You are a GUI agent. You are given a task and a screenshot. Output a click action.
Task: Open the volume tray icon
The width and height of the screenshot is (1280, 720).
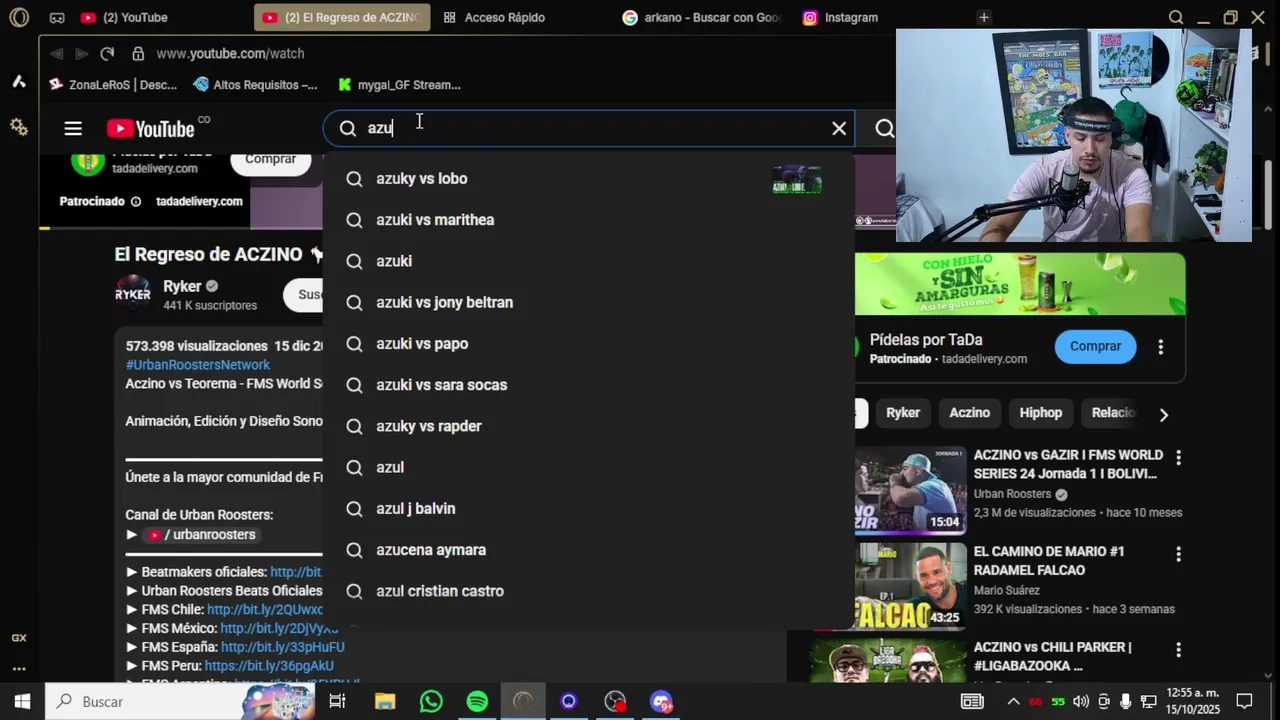(1080, 701)
